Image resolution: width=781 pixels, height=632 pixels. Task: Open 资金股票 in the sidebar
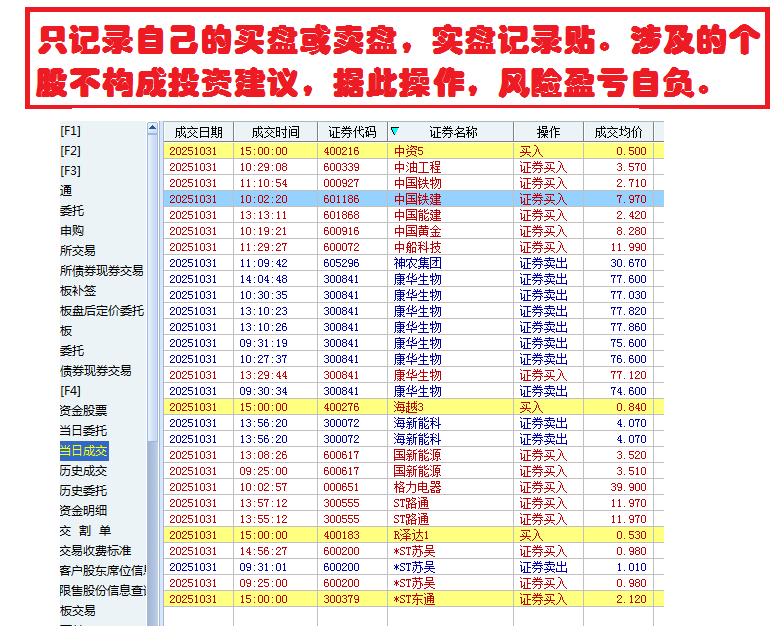coord(83,411)
